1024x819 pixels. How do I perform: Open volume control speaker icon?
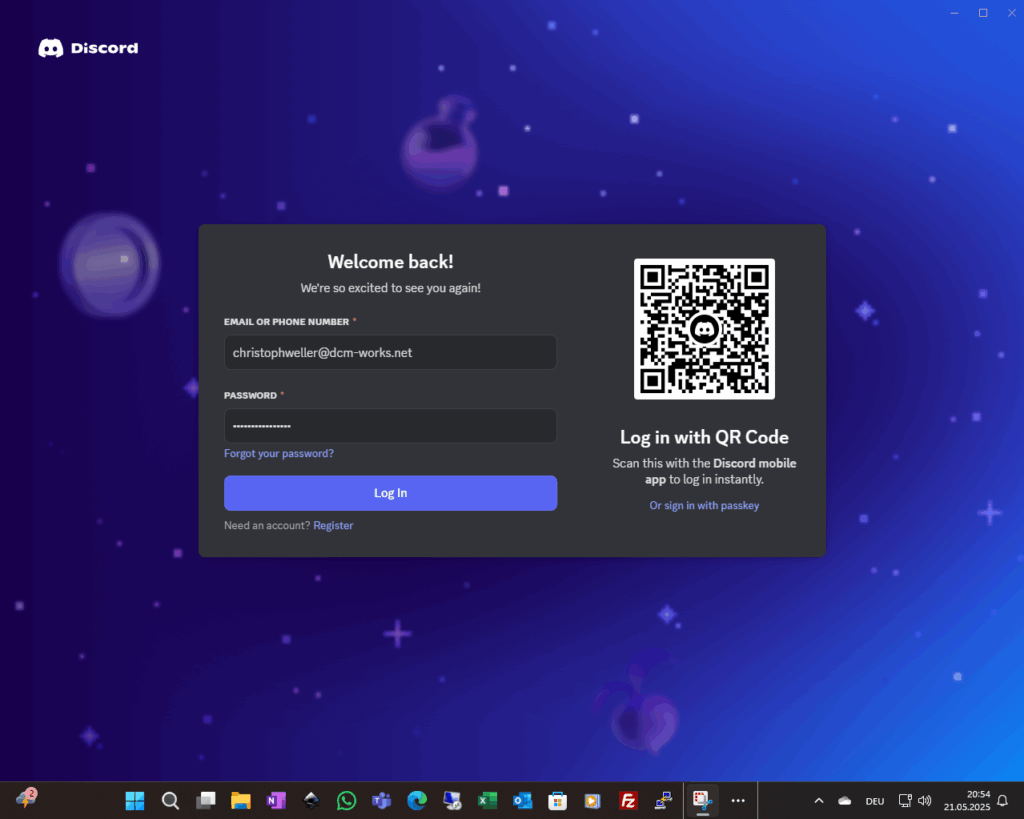925,801
